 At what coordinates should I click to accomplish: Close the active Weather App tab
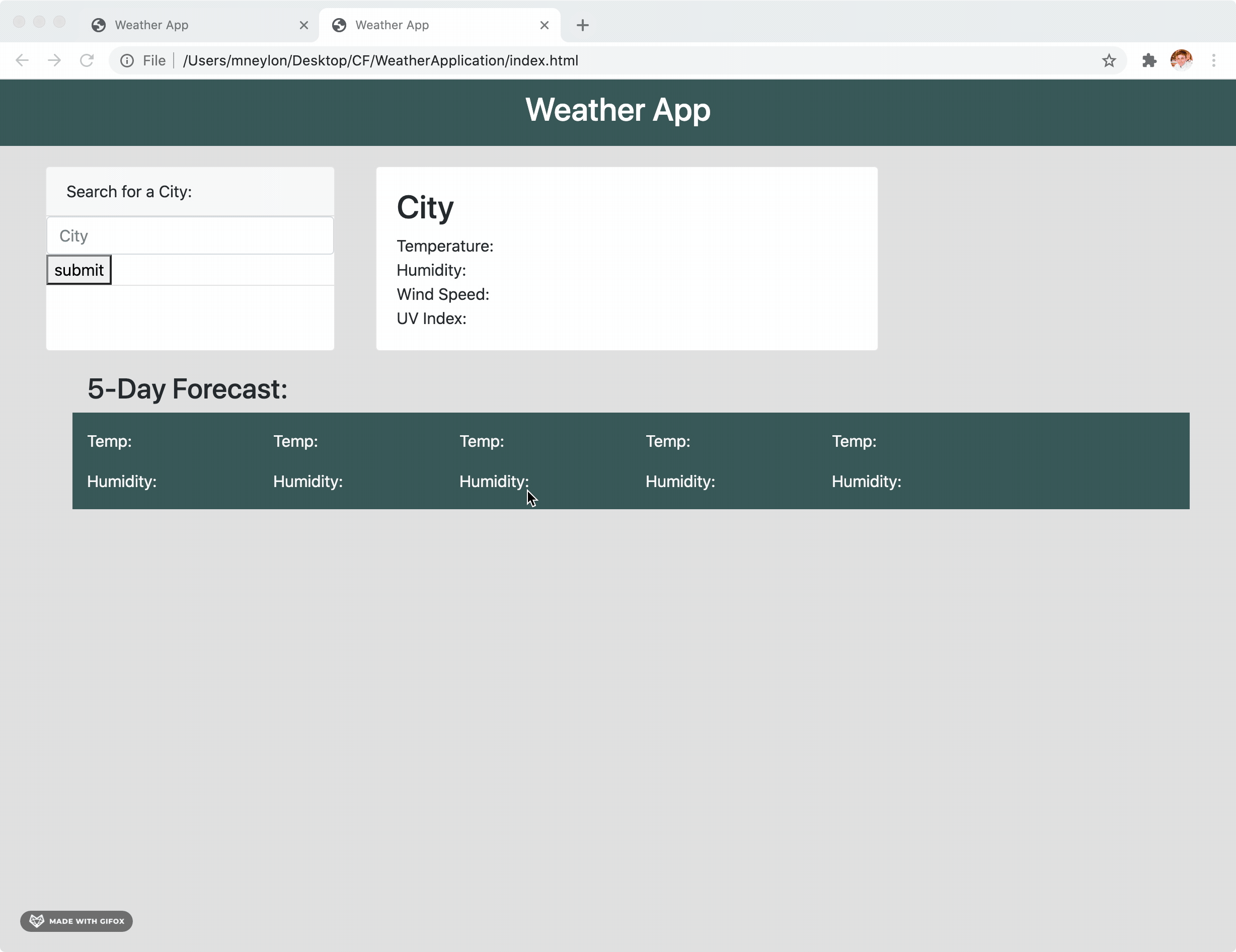coord(545,26)
